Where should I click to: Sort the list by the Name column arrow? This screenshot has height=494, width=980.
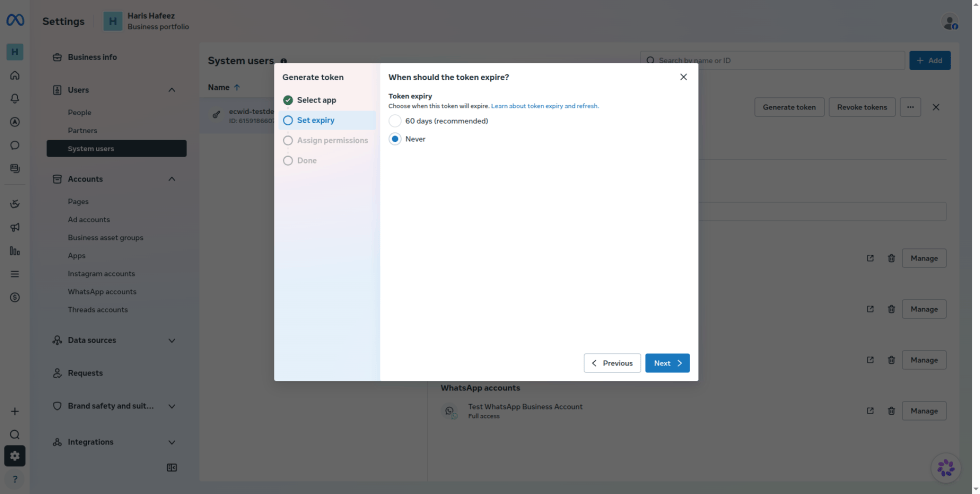click(x=237, y=88)
